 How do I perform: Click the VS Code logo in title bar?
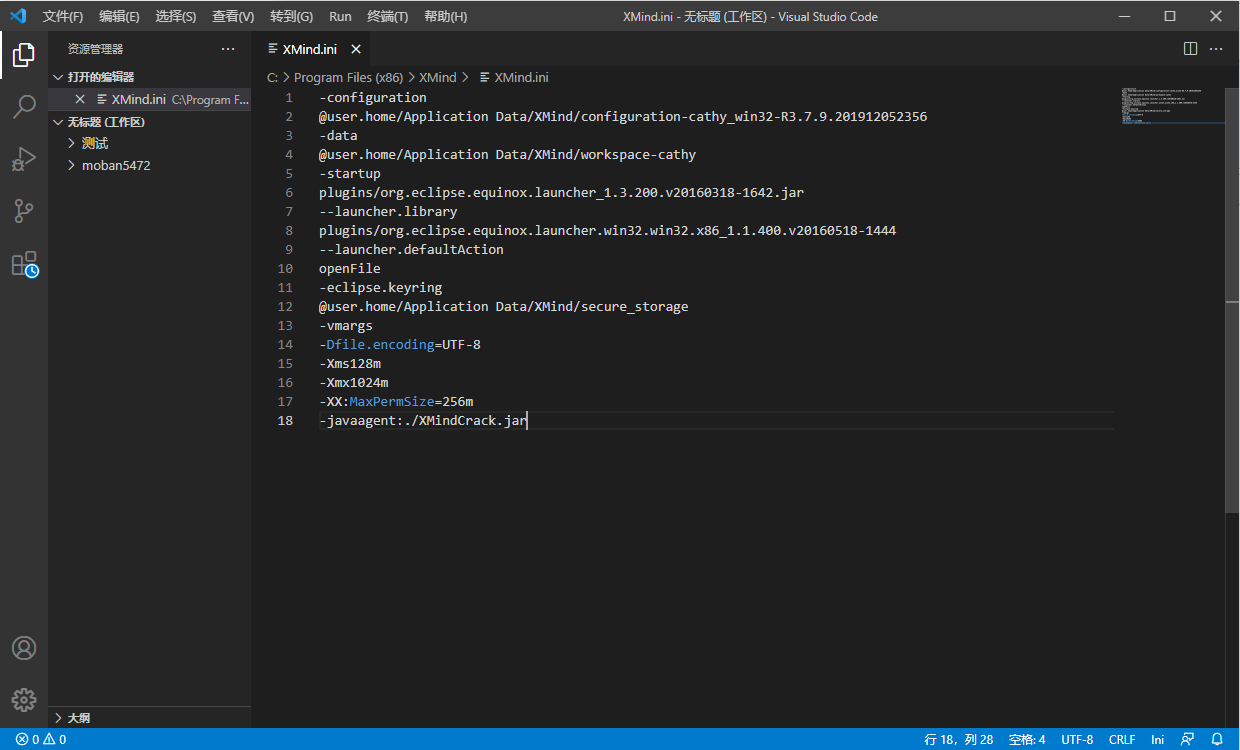(x=18, y=16)
